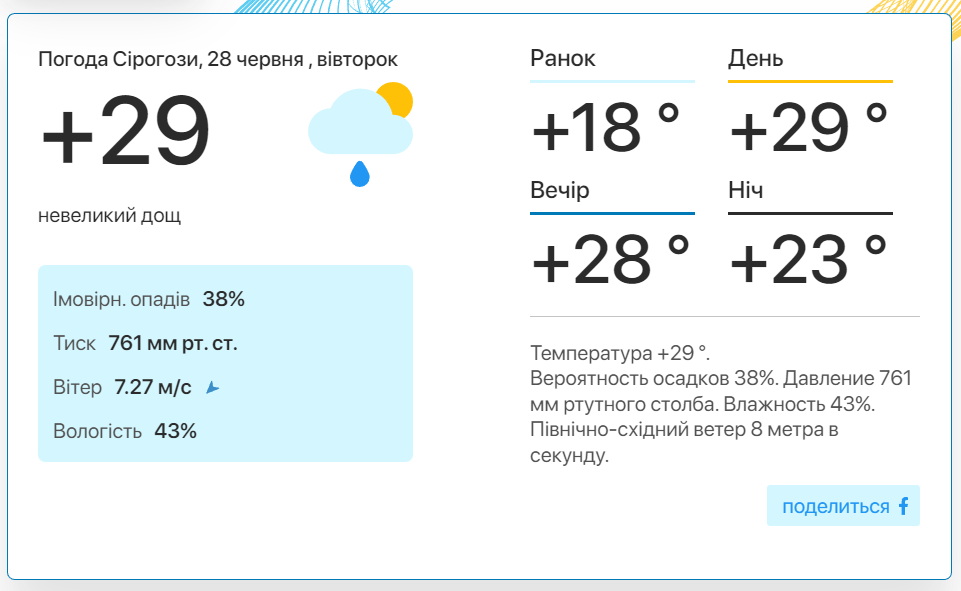961x591 pixels.
Task: Click the Погода Сірогози date heading
Action: tap(218, 59)
